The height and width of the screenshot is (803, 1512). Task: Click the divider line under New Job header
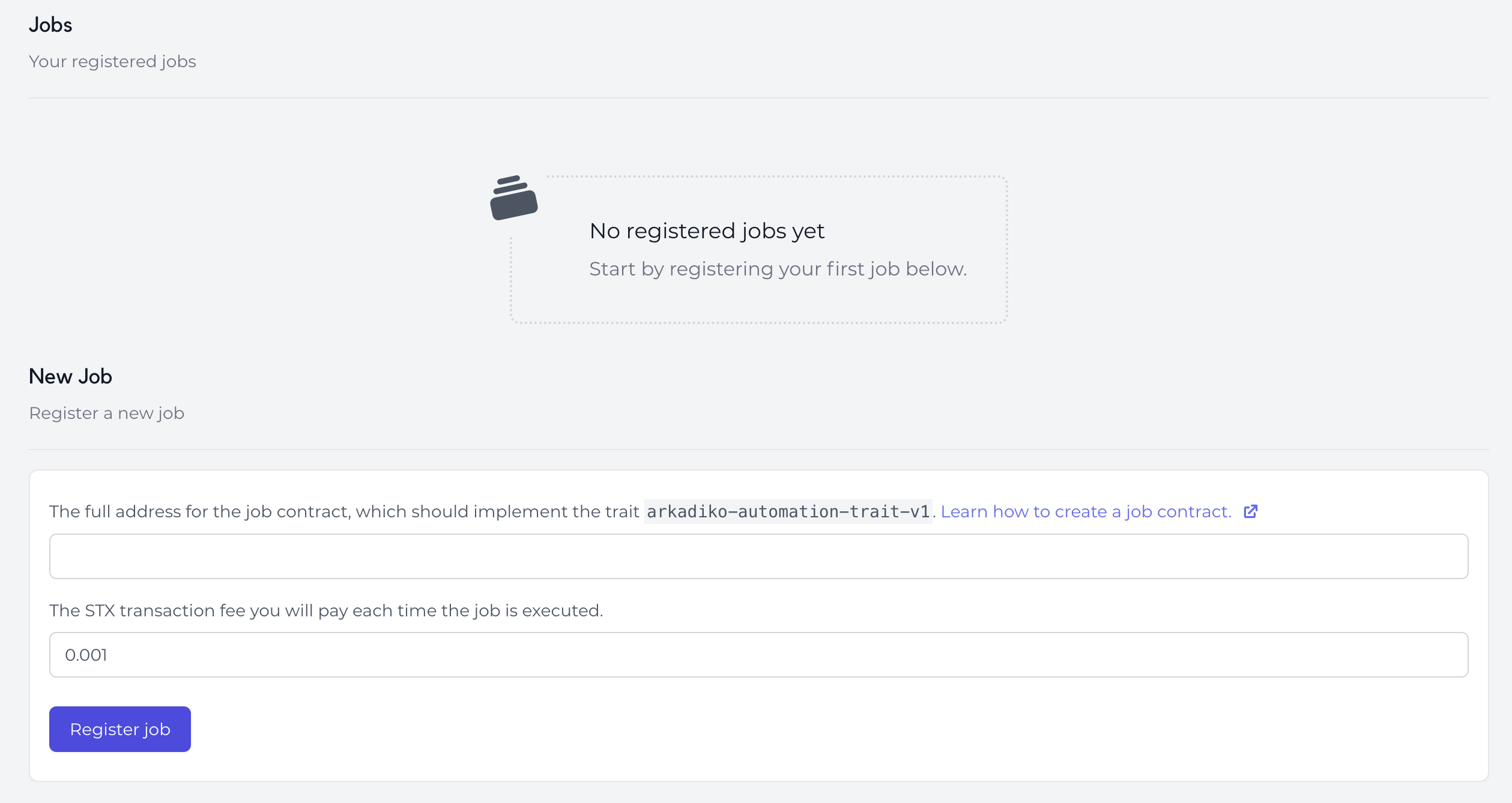758,450
